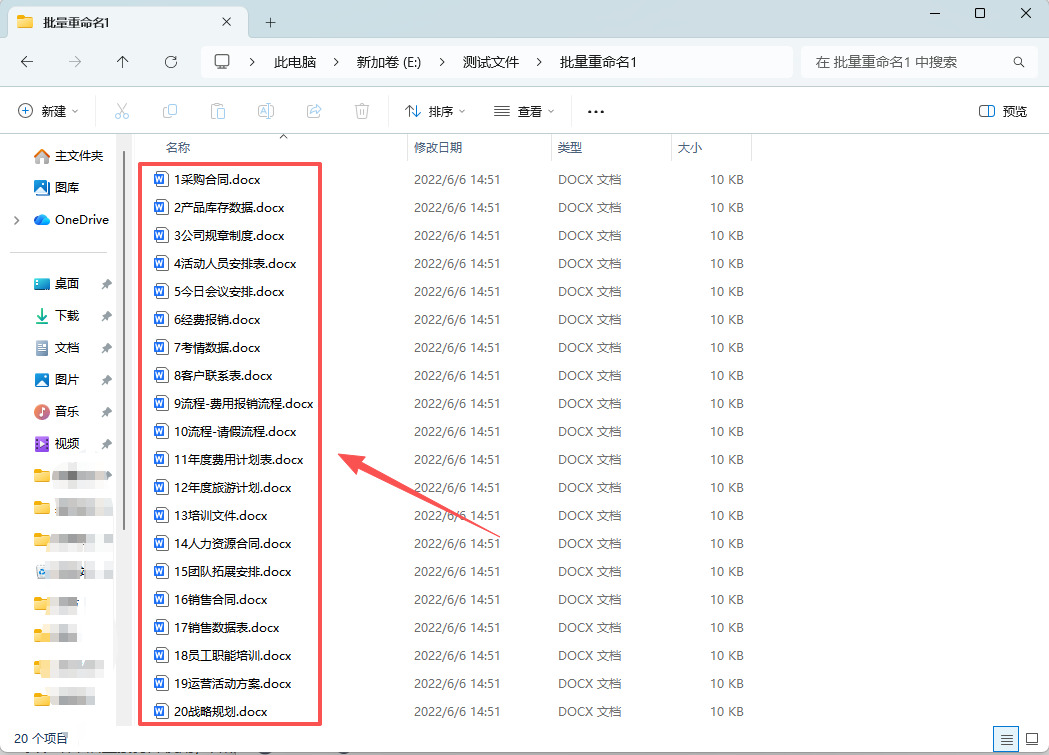
Task: Open the 排序 sort dropdown
Action: (x=435, y=112)
